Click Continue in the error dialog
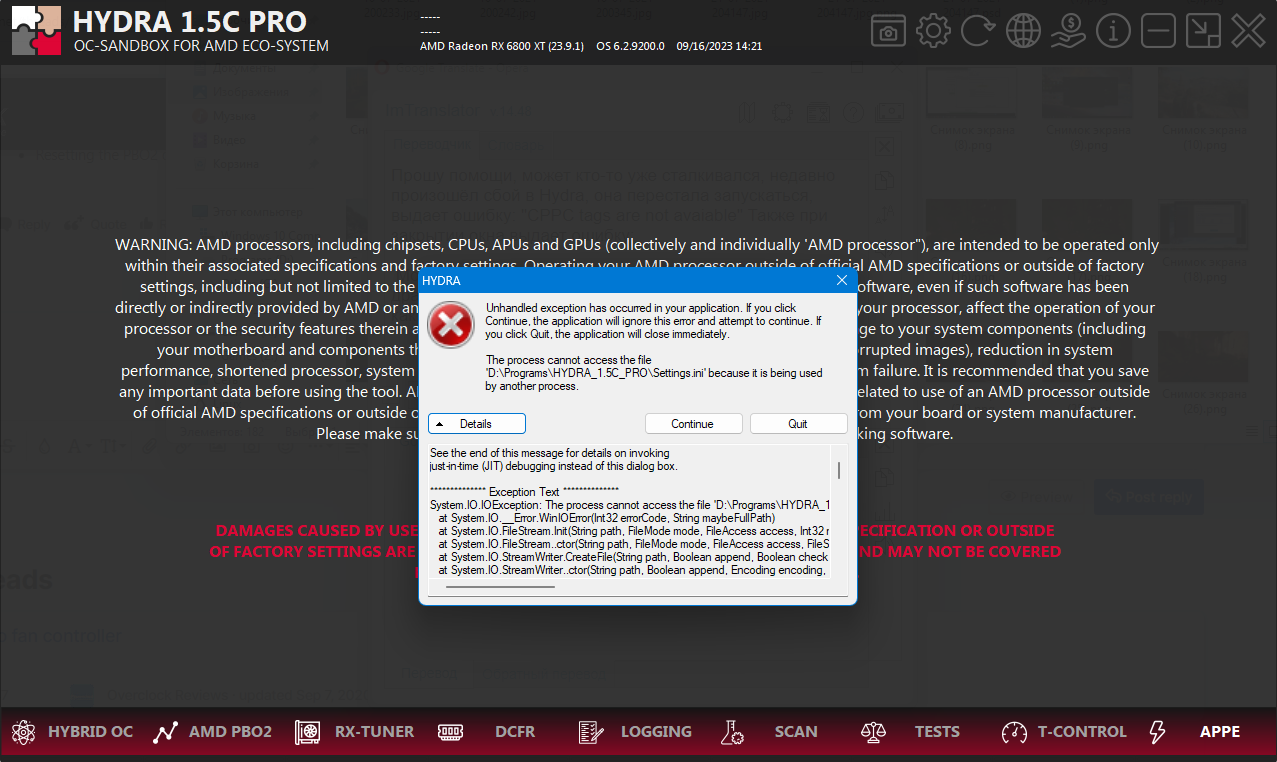 tap(693, 424)
